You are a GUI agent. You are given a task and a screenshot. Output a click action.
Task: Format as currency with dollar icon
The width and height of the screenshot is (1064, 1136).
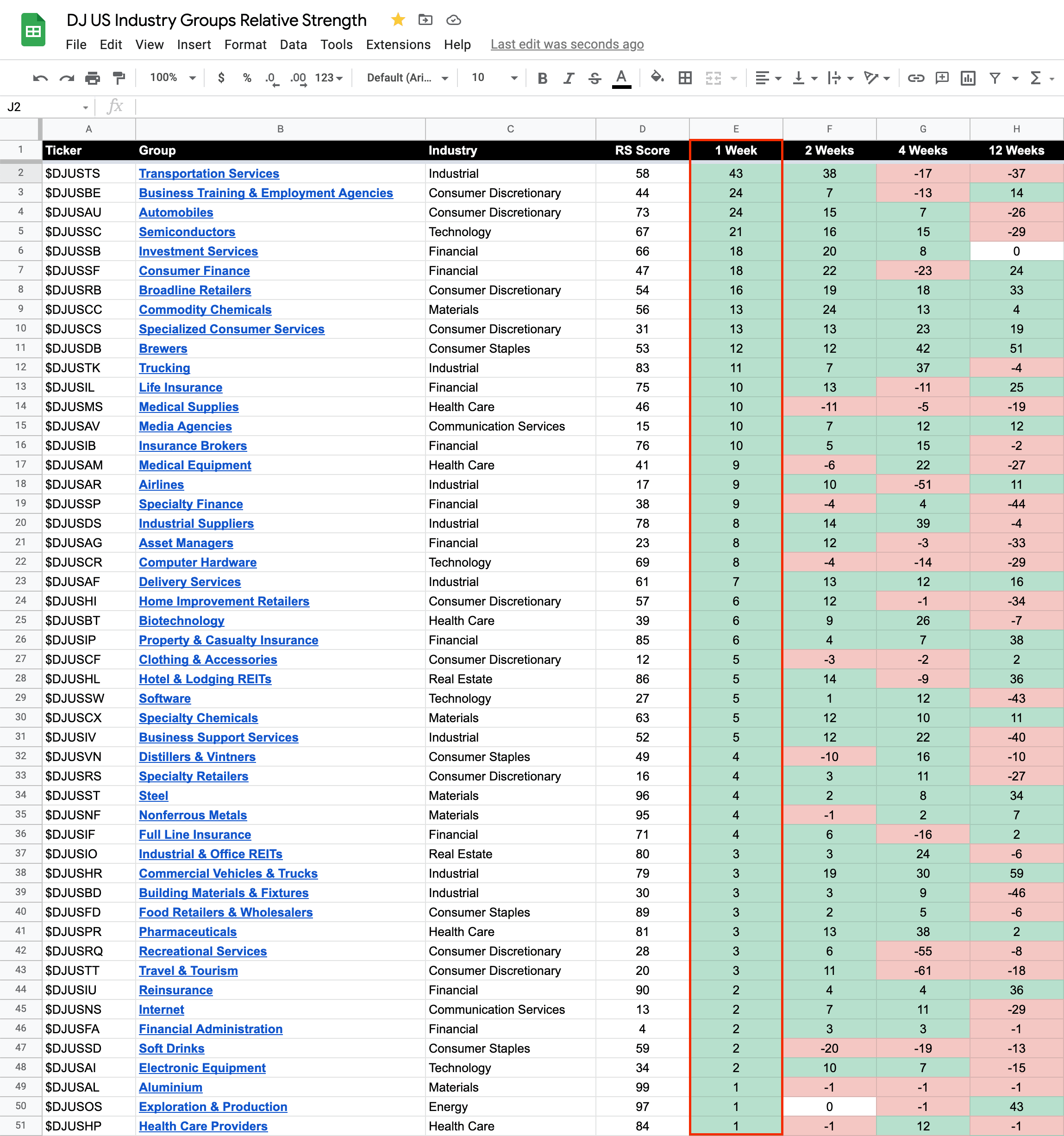coord(221,78)
